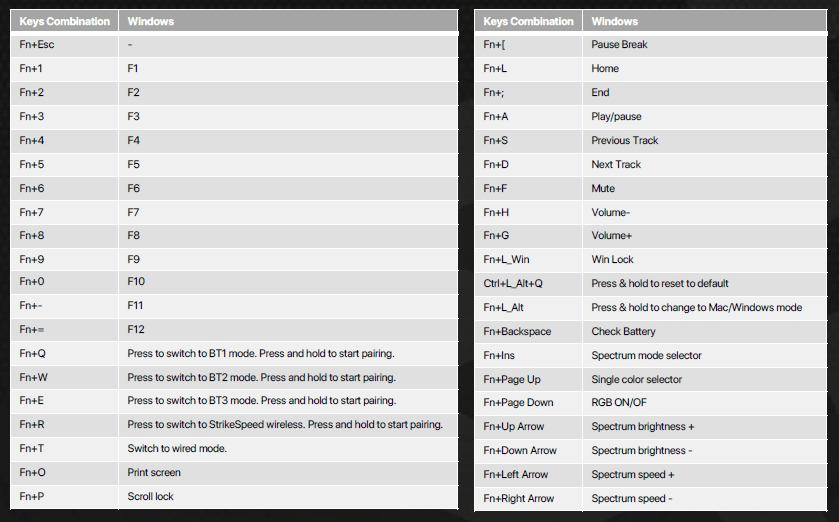Select the "Ctrl+L_Alt+Q" key combination cell
839x522 pixels.
click(x=512, y=284)
